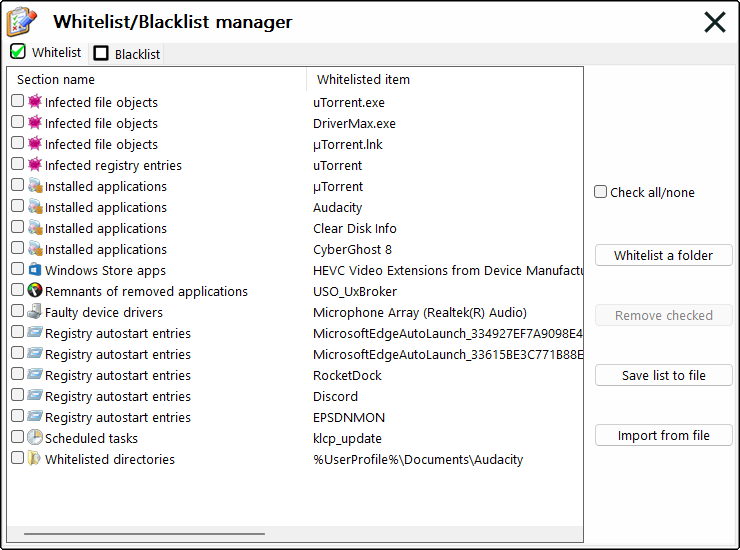The height and width of the screenshot is (550, 740).
Task: Select Windows Store apps section label
Action: pos(105,271)
